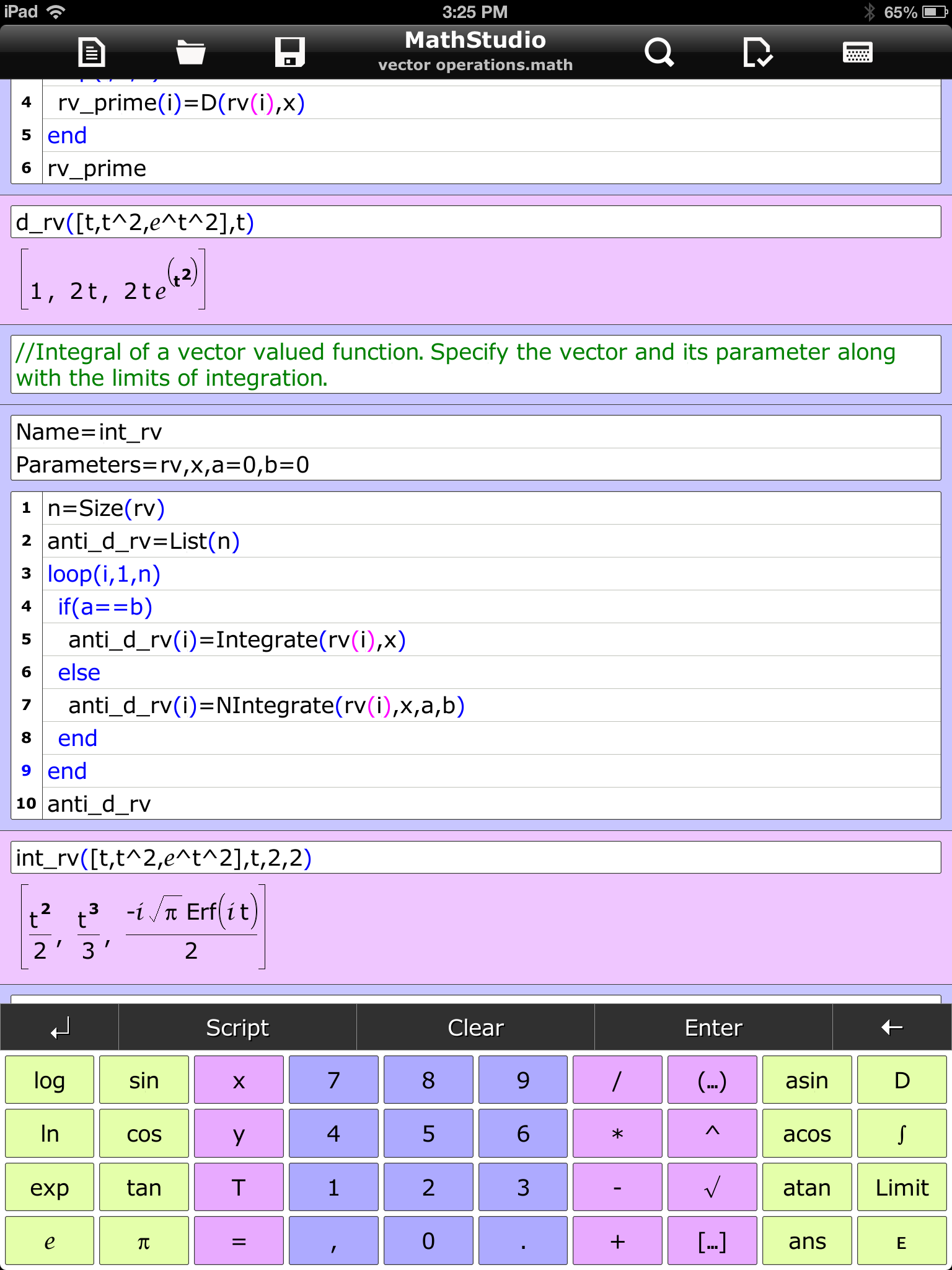Click the save floppy disk icon

289,52
